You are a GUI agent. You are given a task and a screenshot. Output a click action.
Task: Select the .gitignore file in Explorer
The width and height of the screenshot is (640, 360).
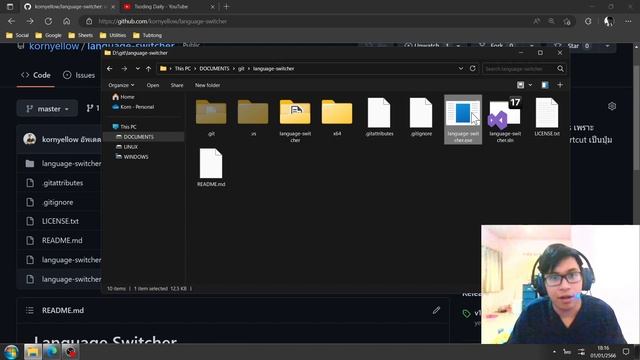pos(421,117)
